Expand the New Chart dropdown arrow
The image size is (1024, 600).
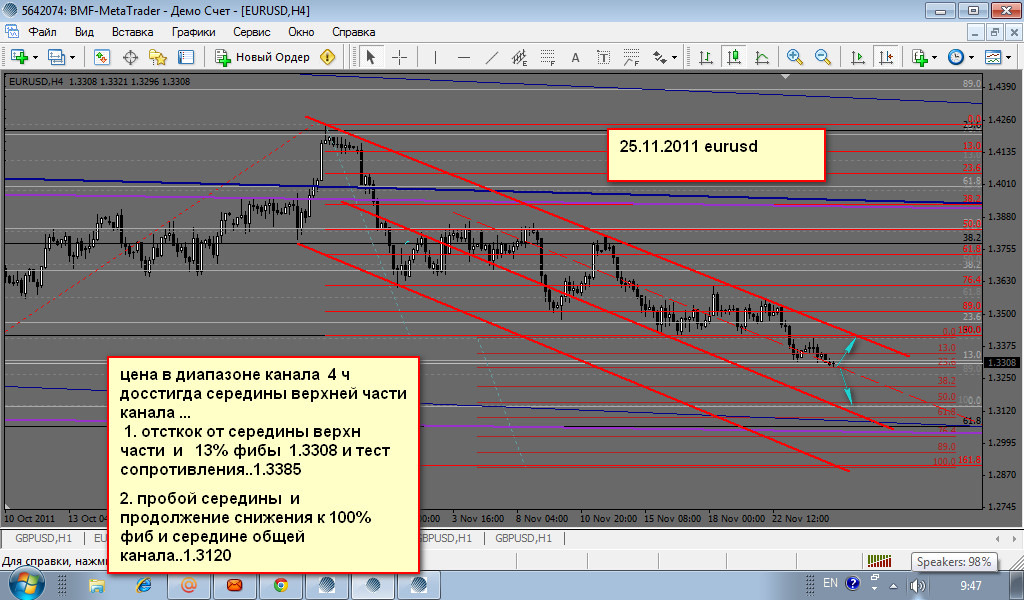[x=35, y=57]
